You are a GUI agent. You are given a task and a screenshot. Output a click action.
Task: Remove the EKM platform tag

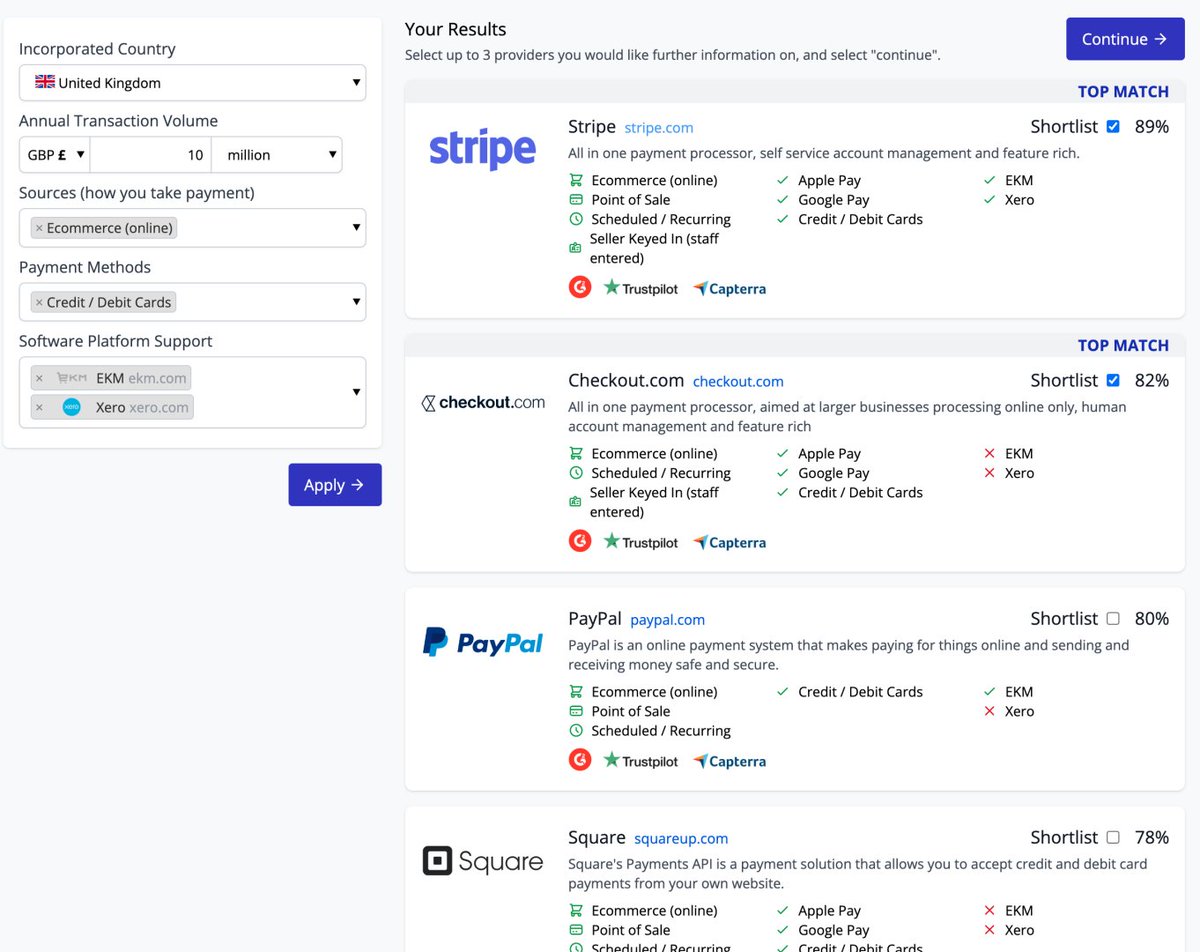(x=39, y=378)
